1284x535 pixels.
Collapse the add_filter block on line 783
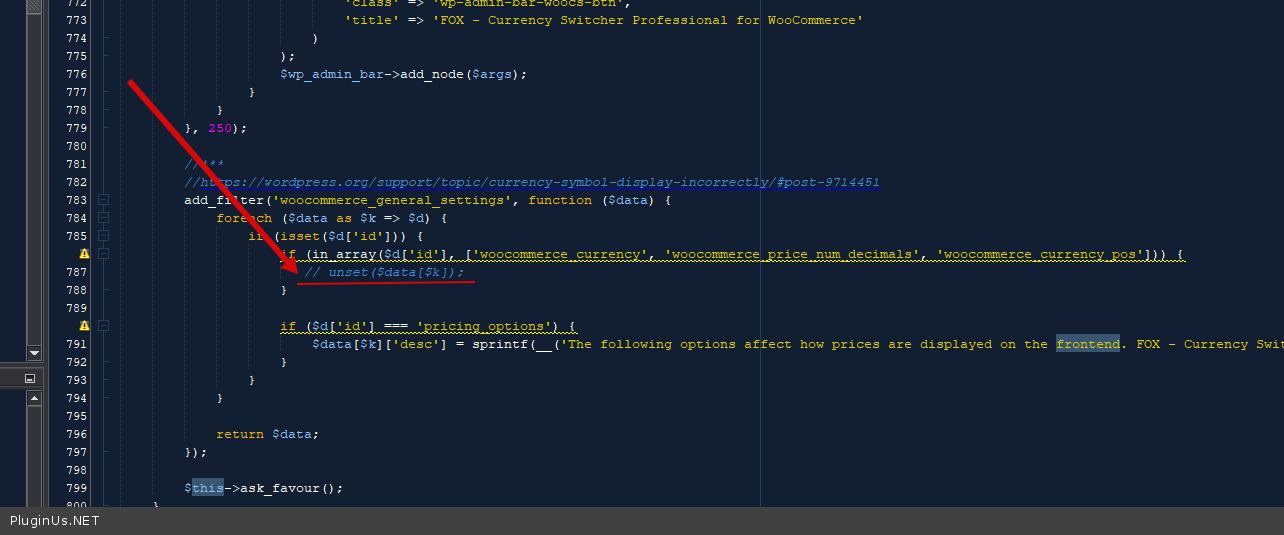pos(103,200)
